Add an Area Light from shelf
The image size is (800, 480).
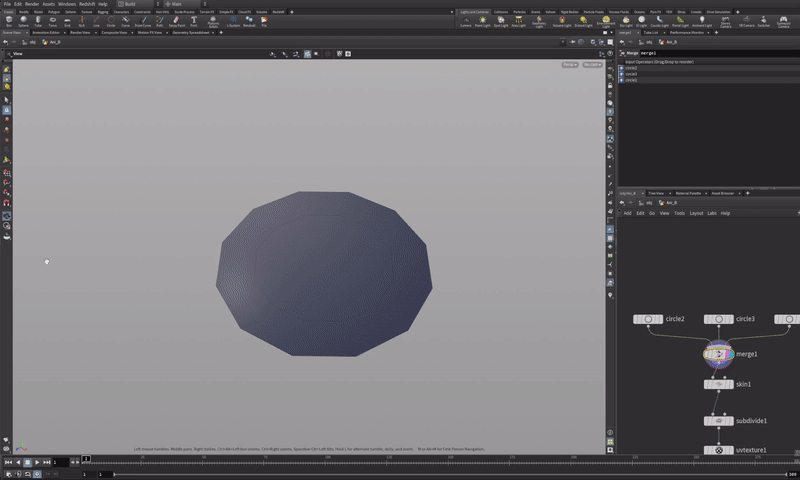518,21
